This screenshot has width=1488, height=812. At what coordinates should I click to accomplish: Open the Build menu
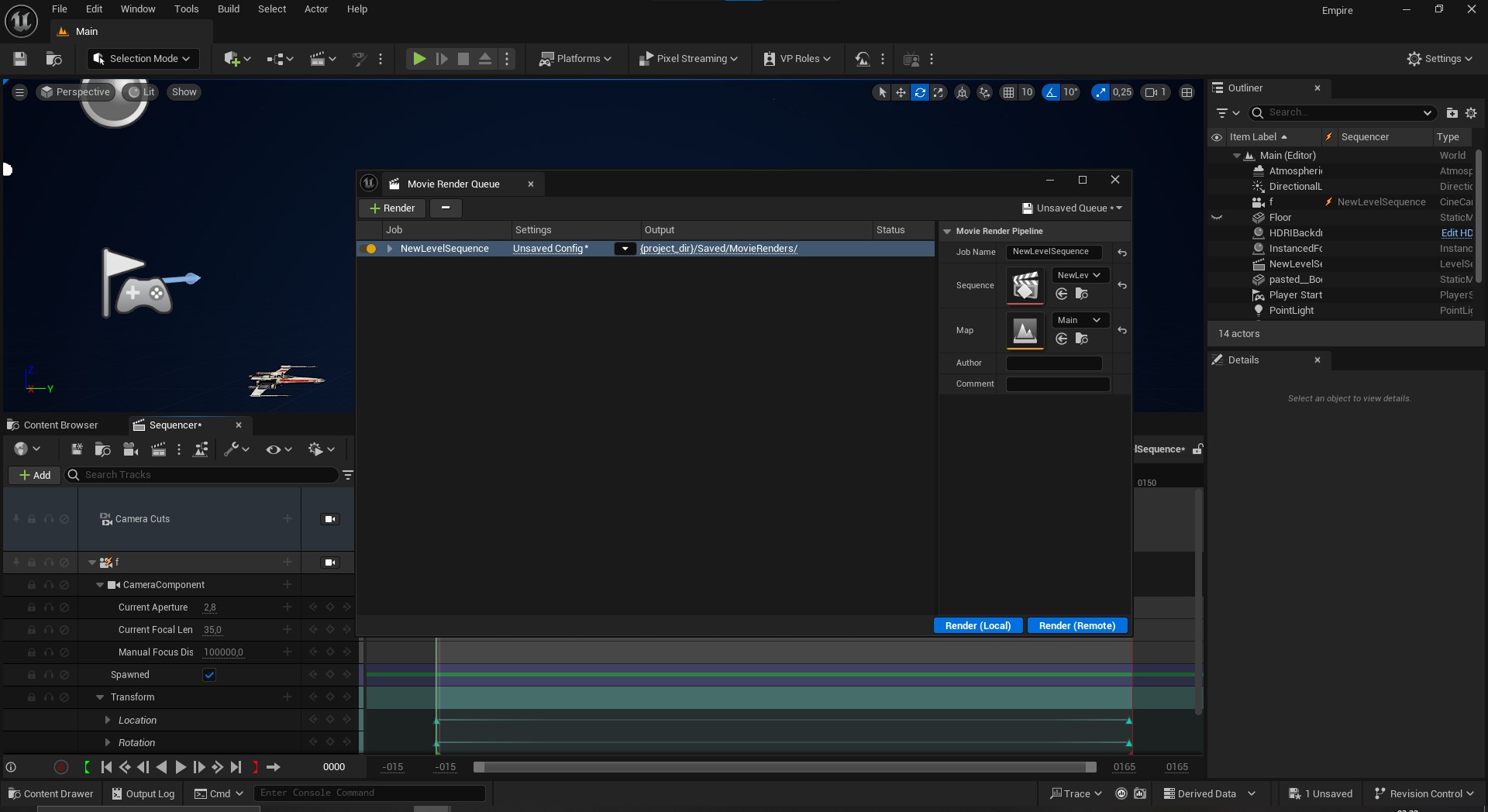[229, 9]
